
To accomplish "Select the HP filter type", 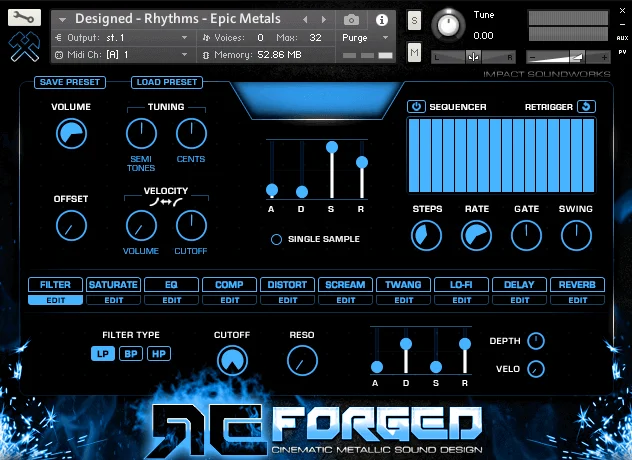I will click(159, 354).
